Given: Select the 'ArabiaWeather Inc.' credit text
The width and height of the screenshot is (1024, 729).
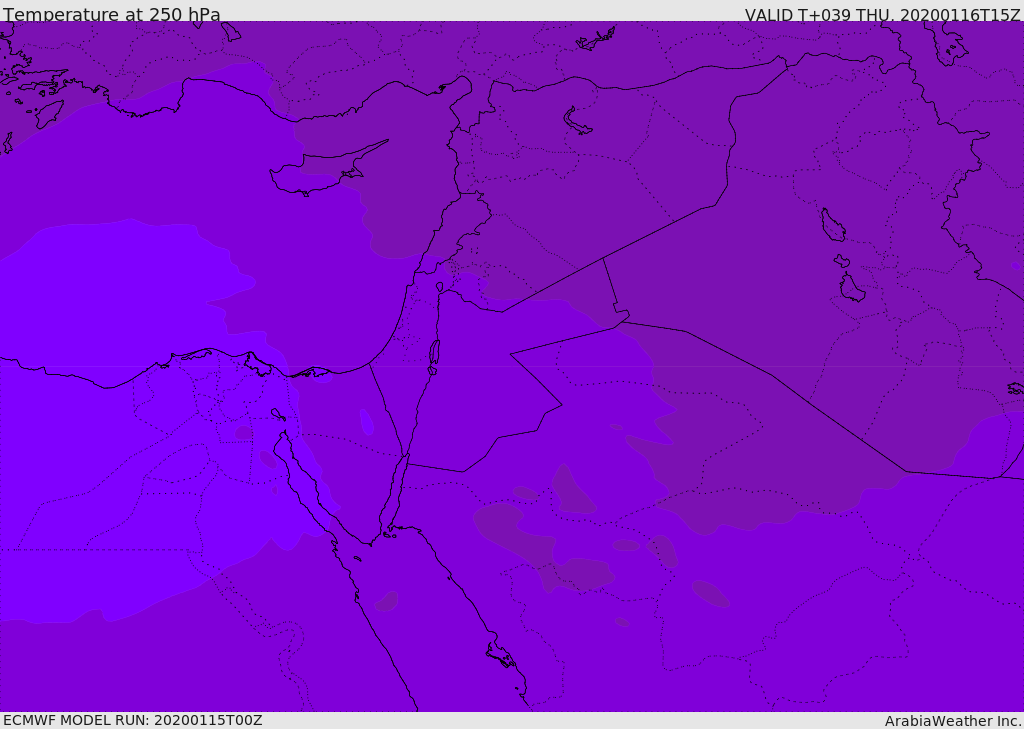Looking at the screenshot, I should click(x=953, y=721).
